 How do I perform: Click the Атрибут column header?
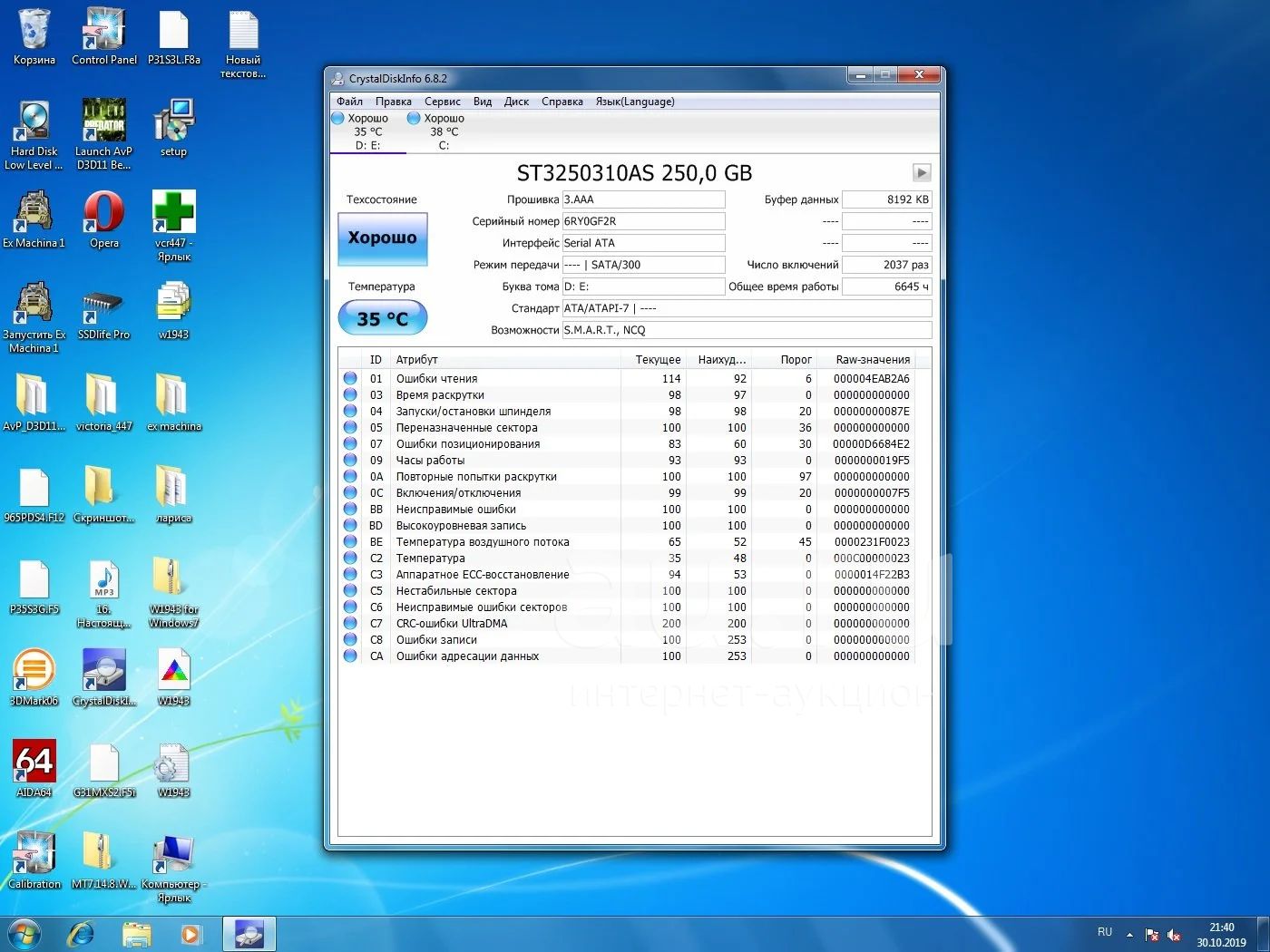[505, 360]
